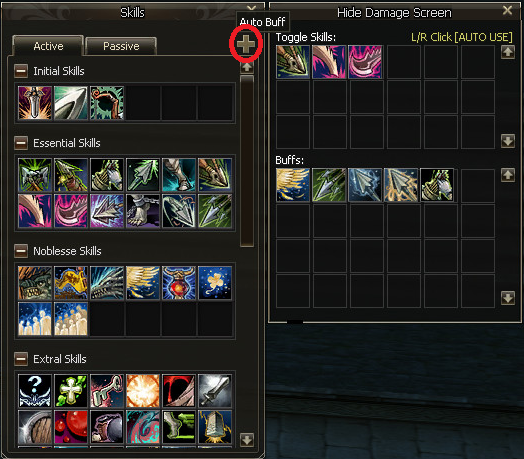Click the question mark skill in Extral Skills
Viewport: 524px width, 459px height.
point(35,391)
